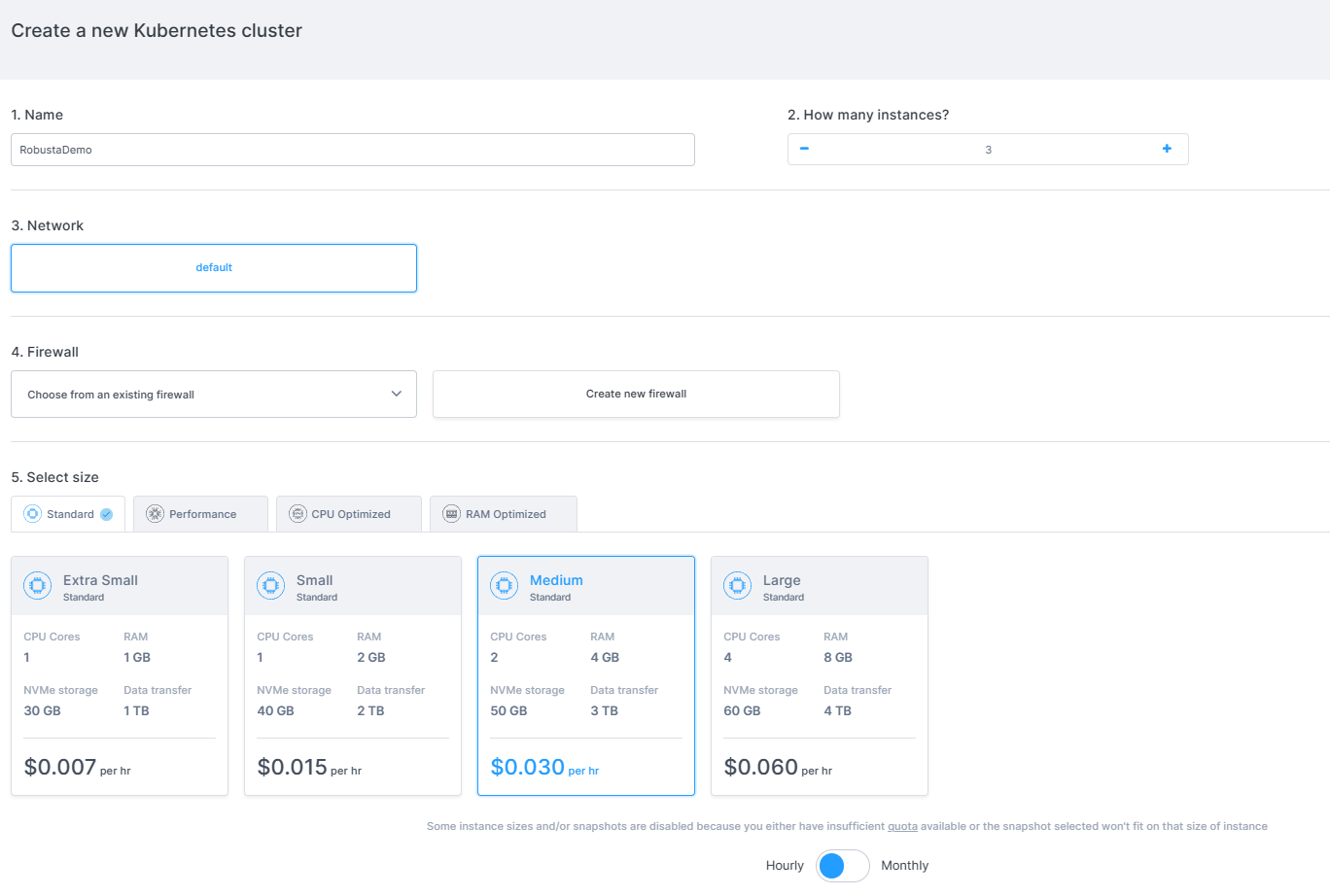Increase instance count with plus button
The height and width of the screenshot is (896, 1330).
pyautogui.click(x=1167, y=149)
